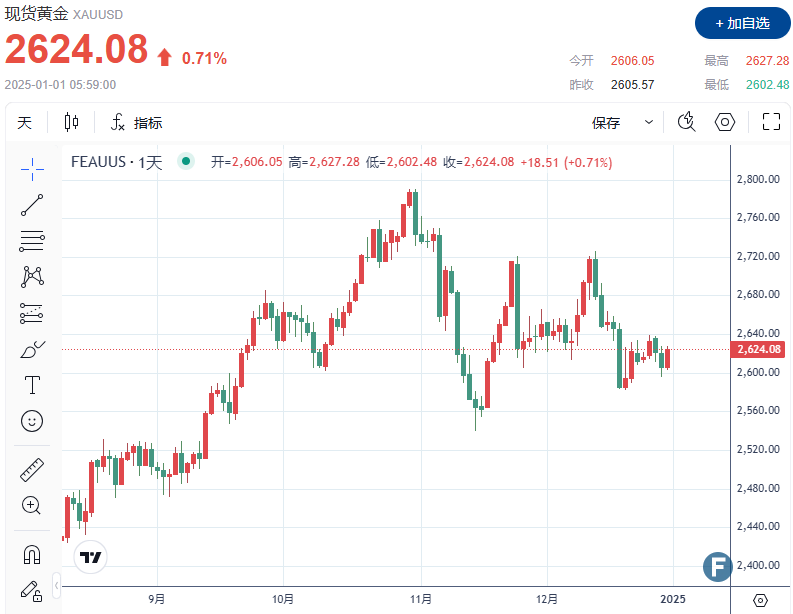Choose the brush drawing tool
The width and height of the screenshot is (793, 614).
point(32,349)
